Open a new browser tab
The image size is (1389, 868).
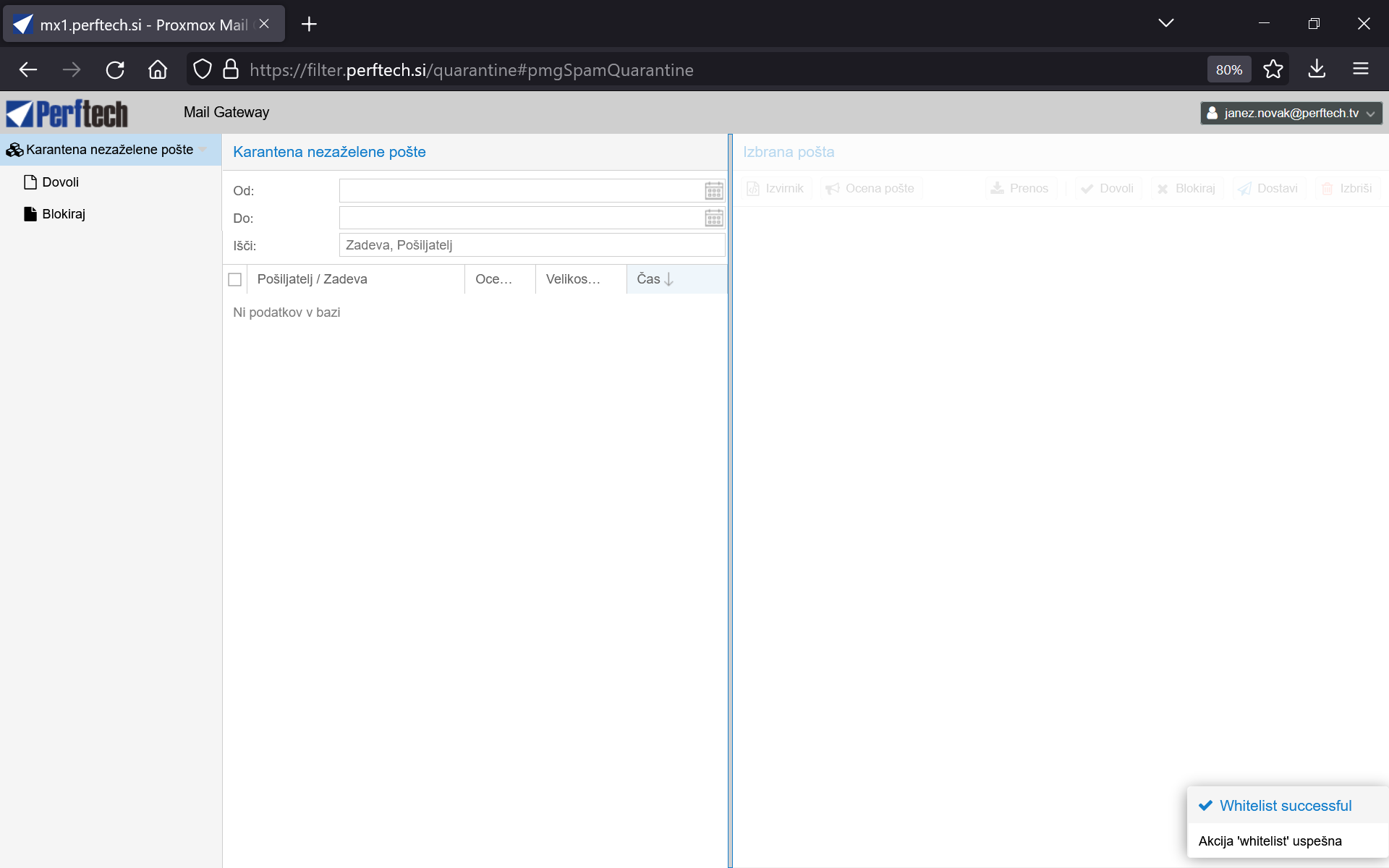tap(309, 25)
